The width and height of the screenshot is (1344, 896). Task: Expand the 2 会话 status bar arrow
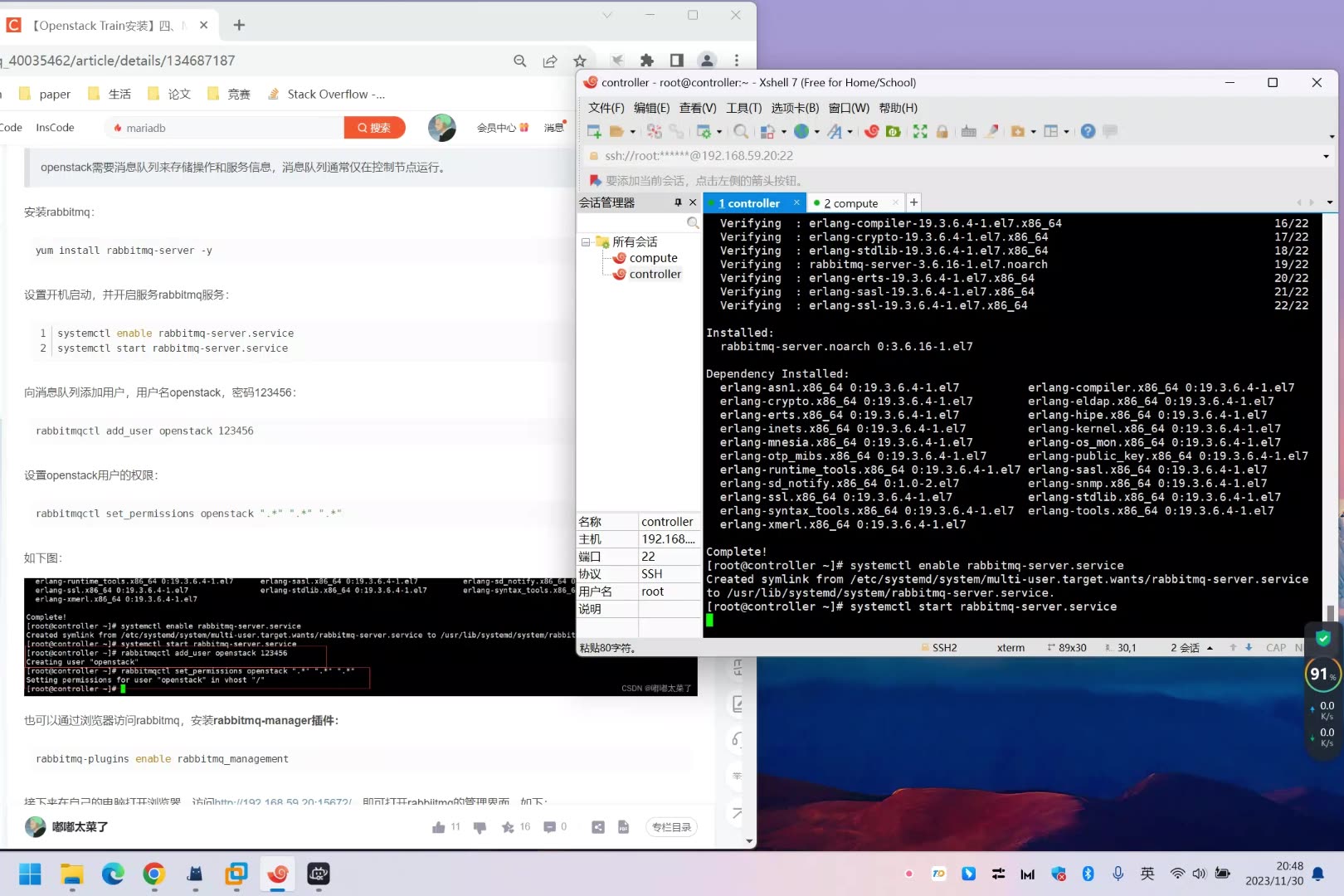coord(1210,648)
